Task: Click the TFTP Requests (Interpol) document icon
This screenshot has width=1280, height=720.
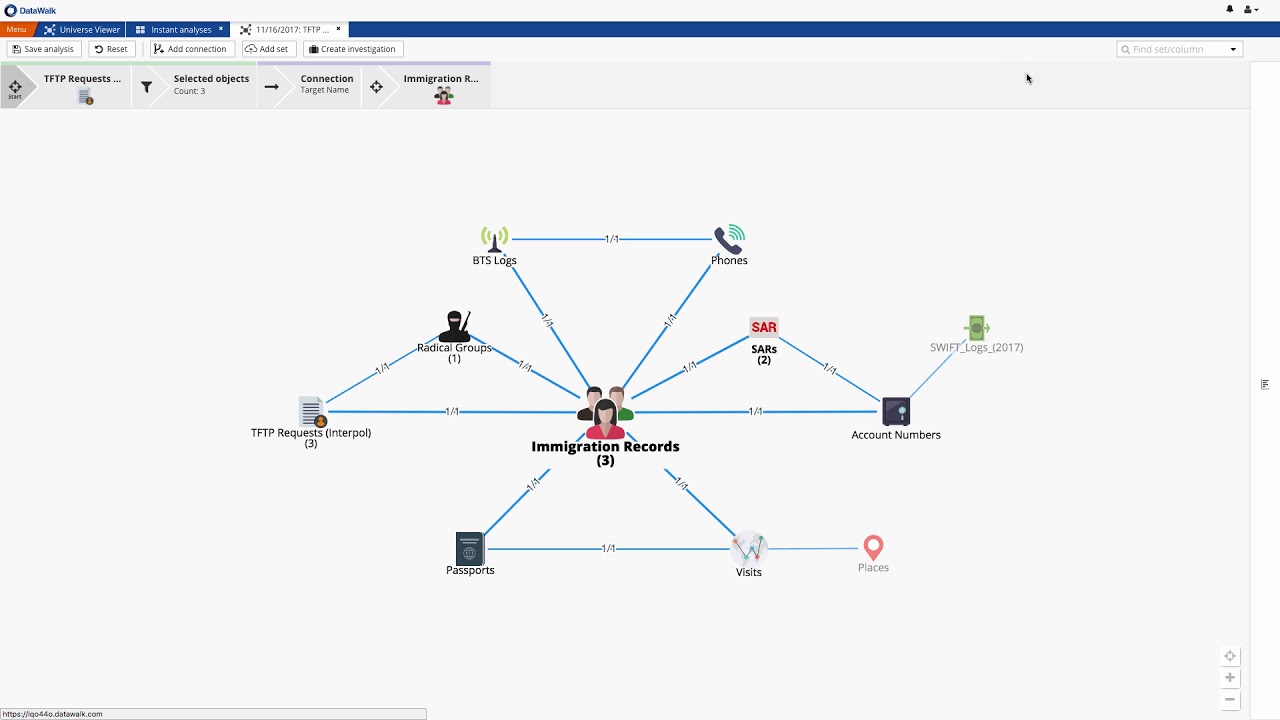Action: coord(313,411)
